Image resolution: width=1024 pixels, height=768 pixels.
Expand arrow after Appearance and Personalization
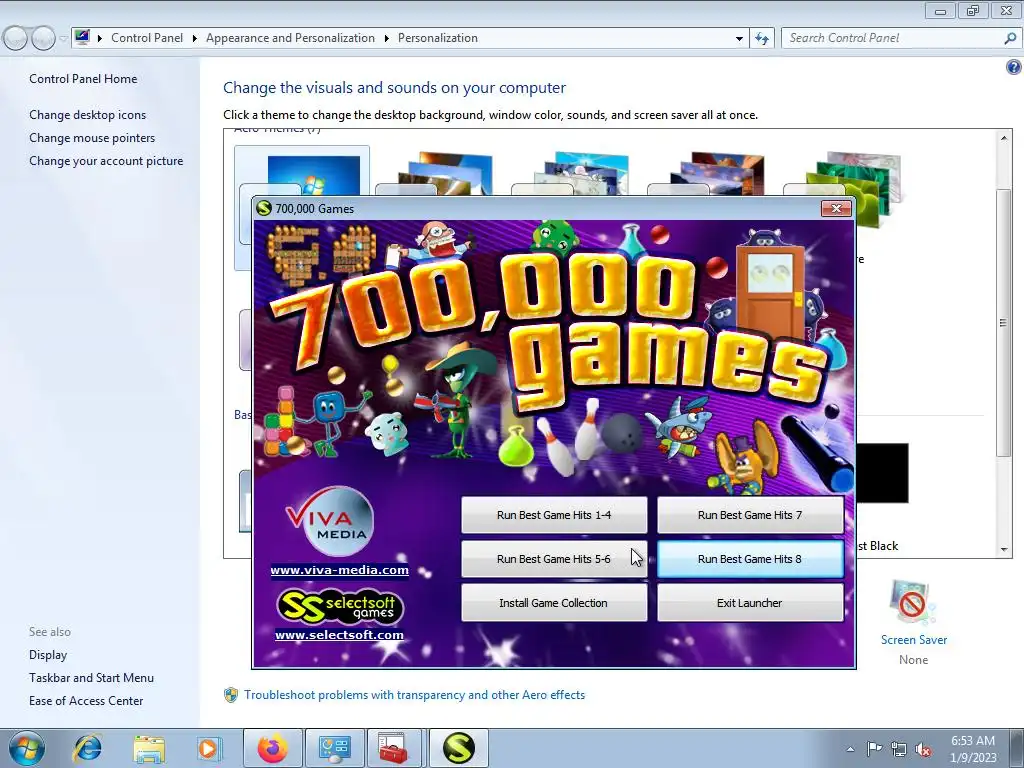[387, 38]
